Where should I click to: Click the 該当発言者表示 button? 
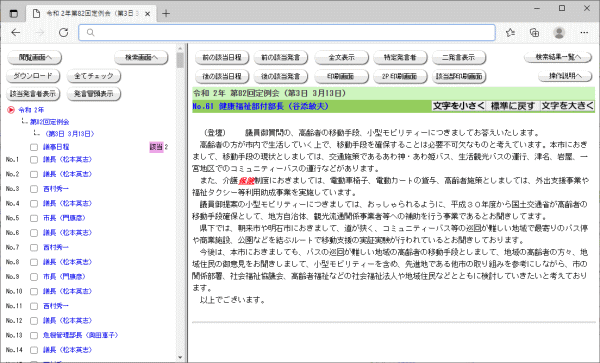[x=33, y=94]
